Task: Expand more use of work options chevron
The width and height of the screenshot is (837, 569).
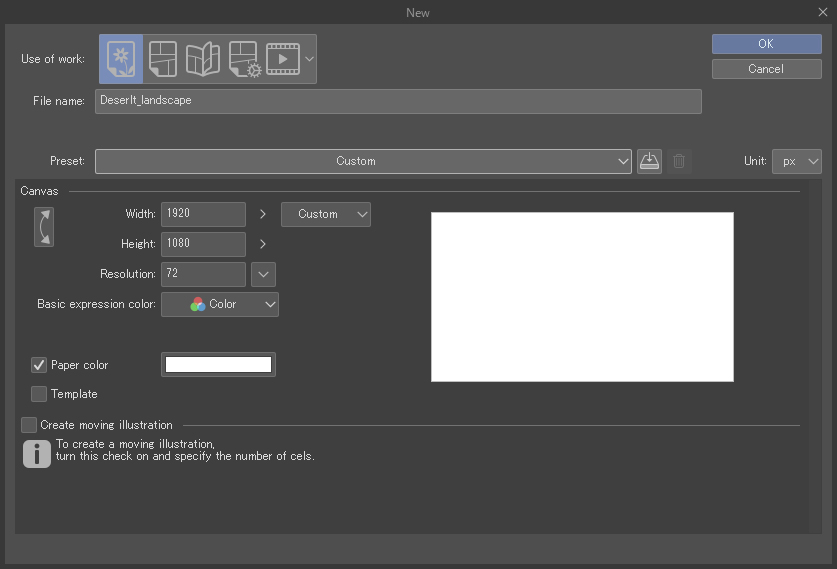Action: tap(309, 59)
